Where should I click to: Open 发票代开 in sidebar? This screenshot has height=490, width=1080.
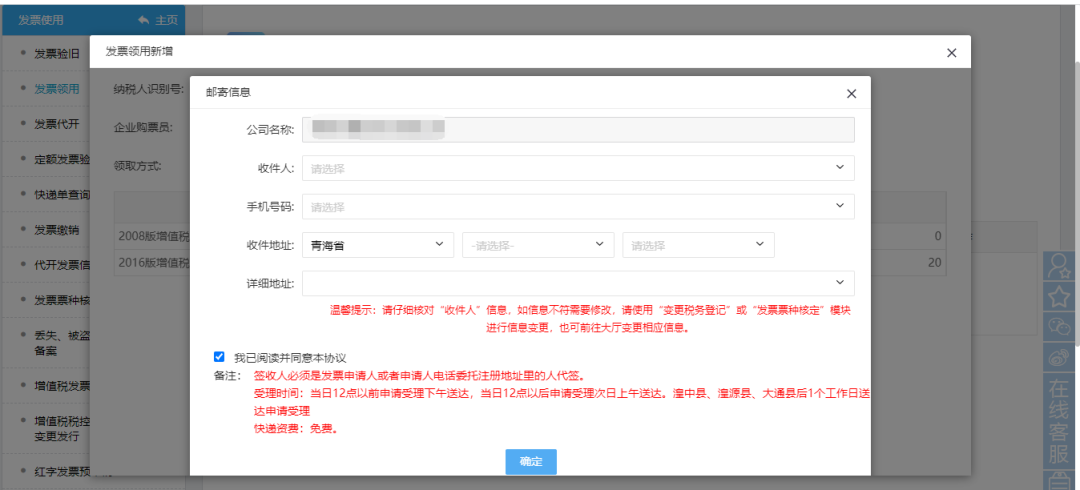click(x=57, y=124)
